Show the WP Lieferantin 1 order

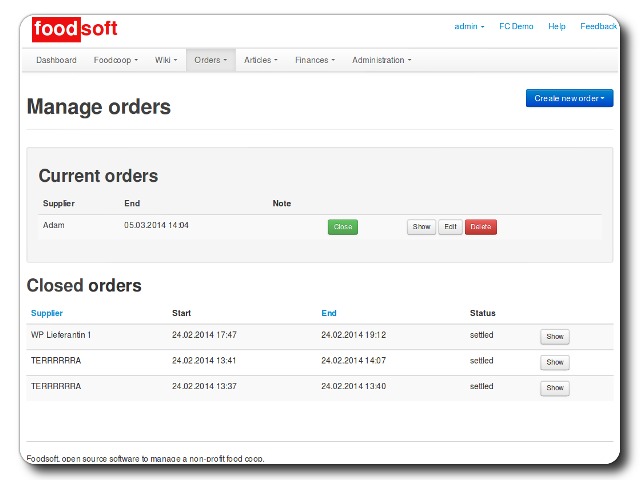(555, 337)
